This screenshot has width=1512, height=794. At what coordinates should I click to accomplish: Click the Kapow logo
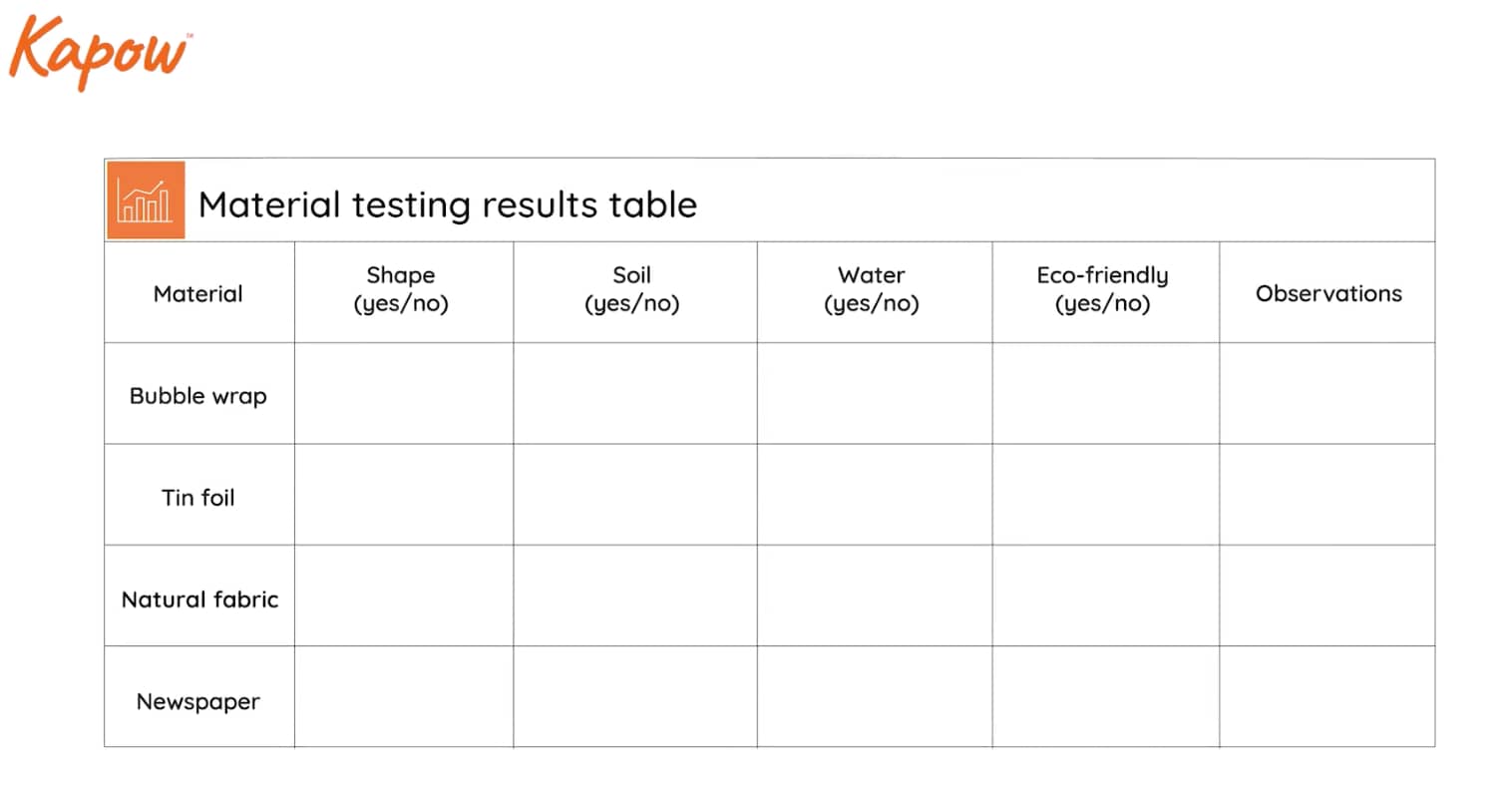pos(101,53)
